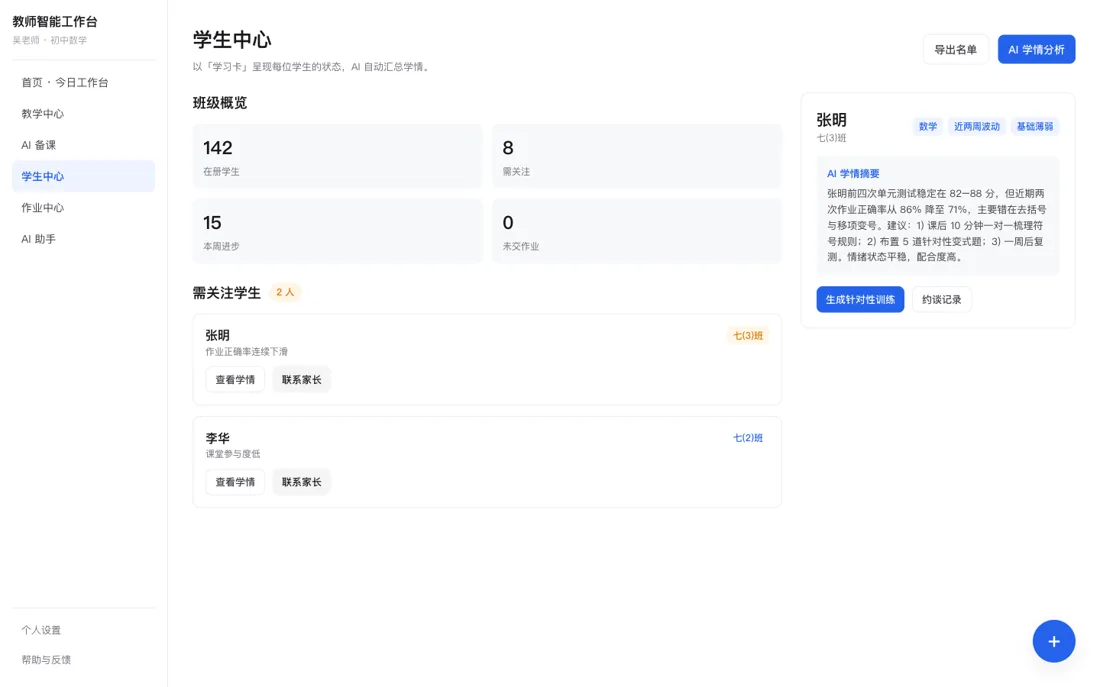Go to 教学中心 in sidebar
Viewport: 1100px width, 687px height.
coord(83,114)
